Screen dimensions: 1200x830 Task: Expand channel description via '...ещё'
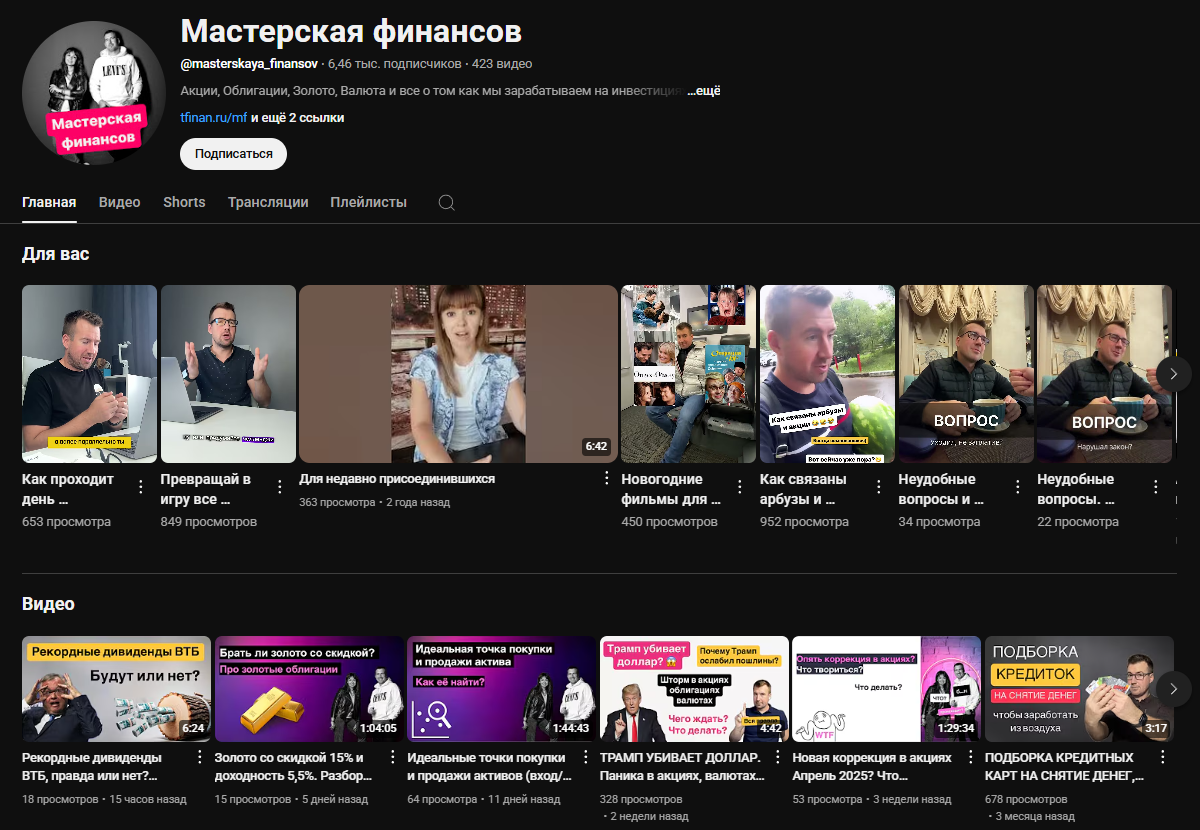tap(704, 91)
